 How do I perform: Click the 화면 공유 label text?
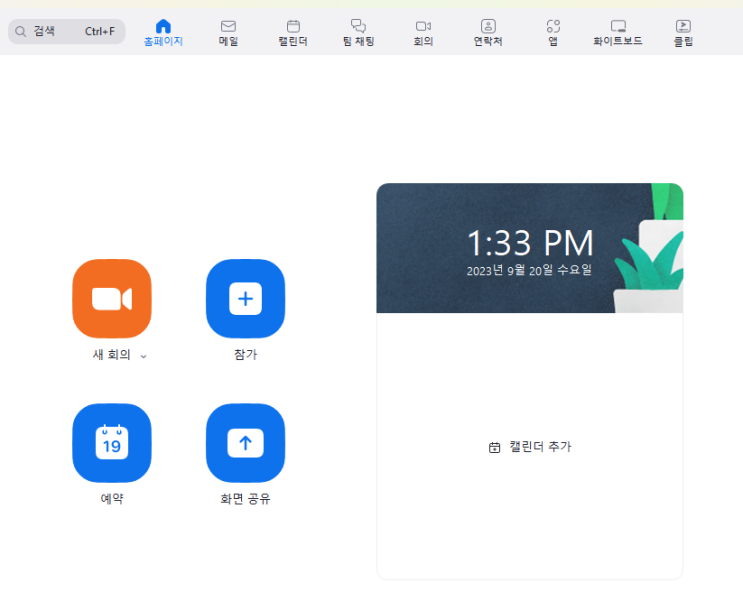(x=245, y=499)
